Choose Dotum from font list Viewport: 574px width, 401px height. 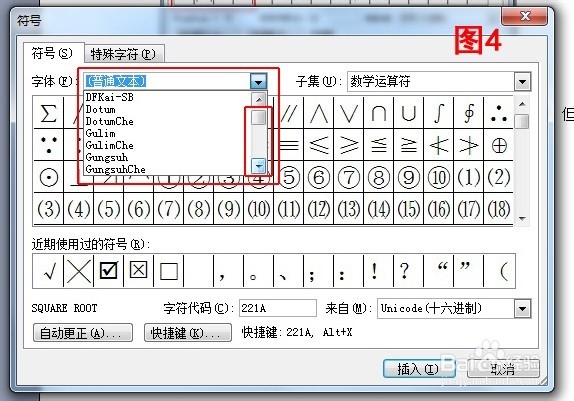point(167,109)
